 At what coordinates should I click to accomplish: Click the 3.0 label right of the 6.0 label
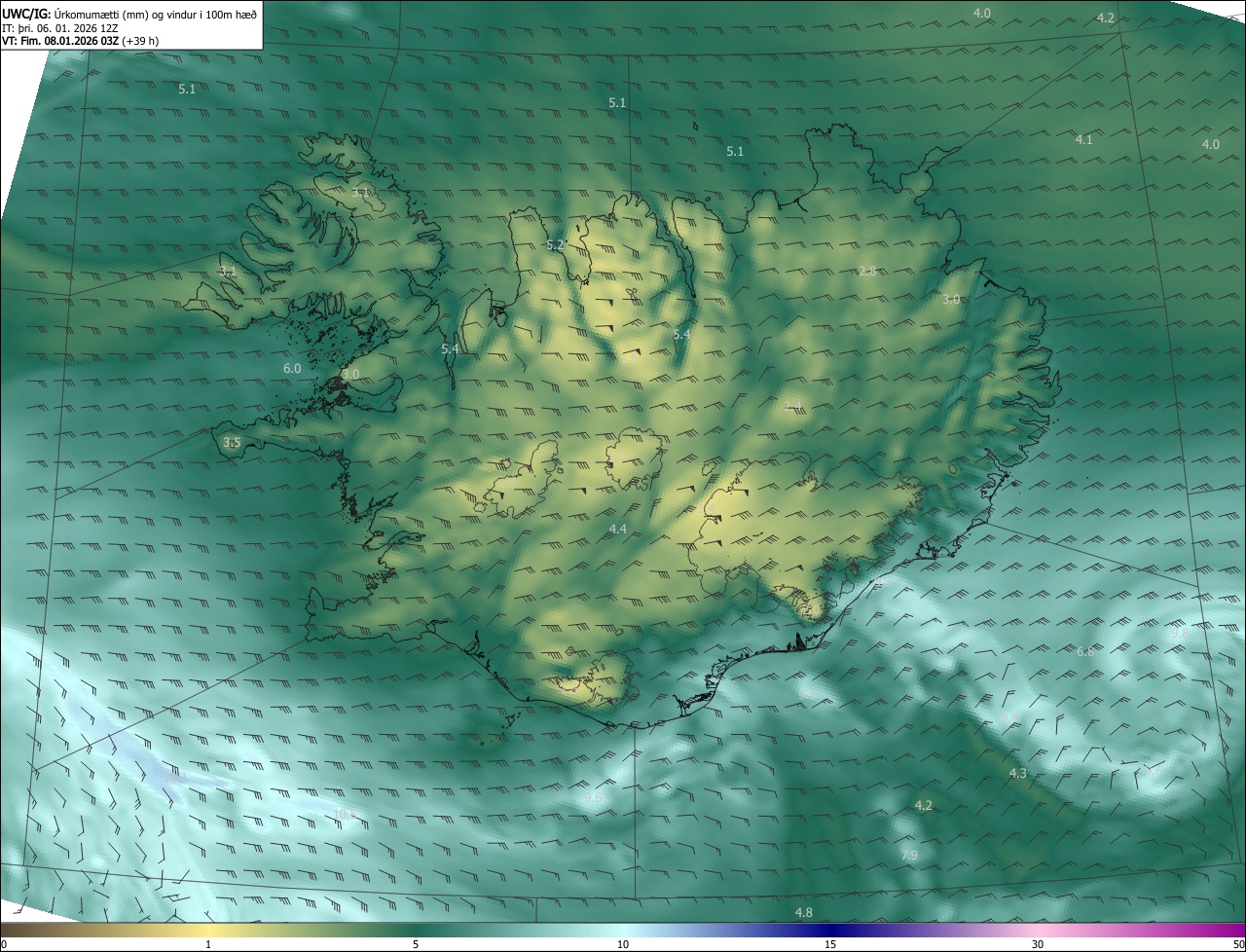pyautogui.click(x=351, y=375)
